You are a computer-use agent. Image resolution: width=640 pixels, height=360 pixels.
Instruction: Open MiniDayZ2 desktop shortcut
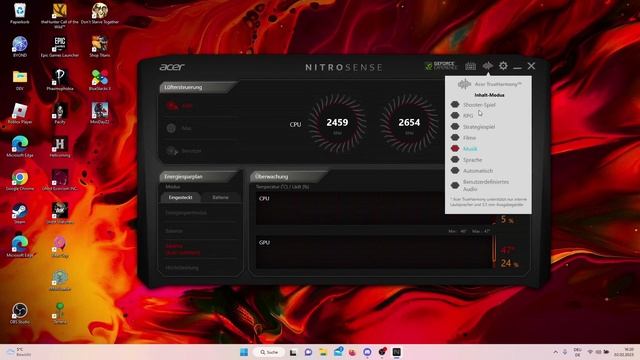click(100, 113)
